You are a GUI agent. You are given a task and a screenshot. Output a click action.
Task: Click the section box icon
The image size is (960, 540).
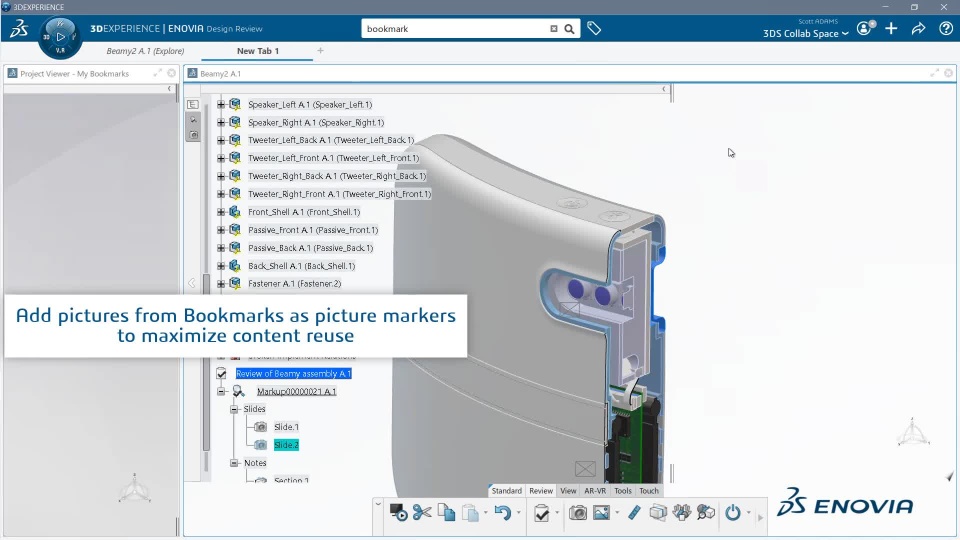[658, 512]
